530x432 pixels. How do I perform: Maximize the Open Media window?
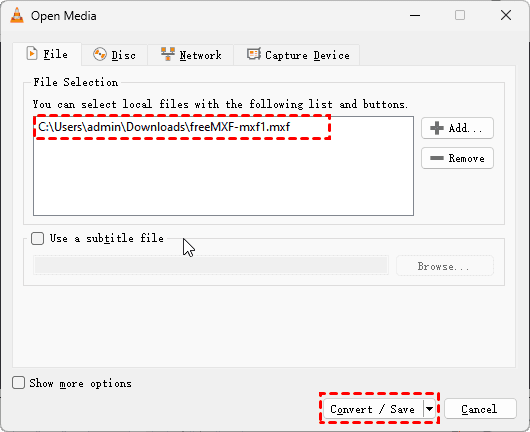pyautogui.click(x=460, y=15)
